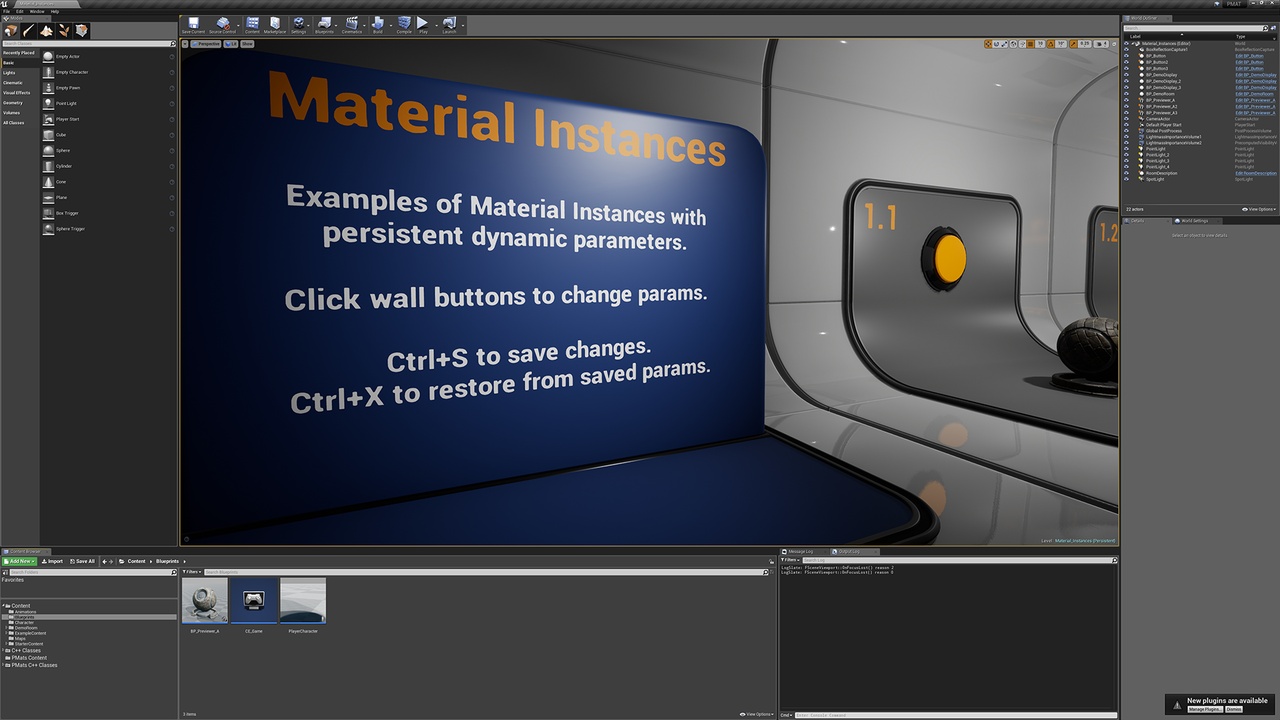Open the Lit view mode dropdown

[231, 44]
